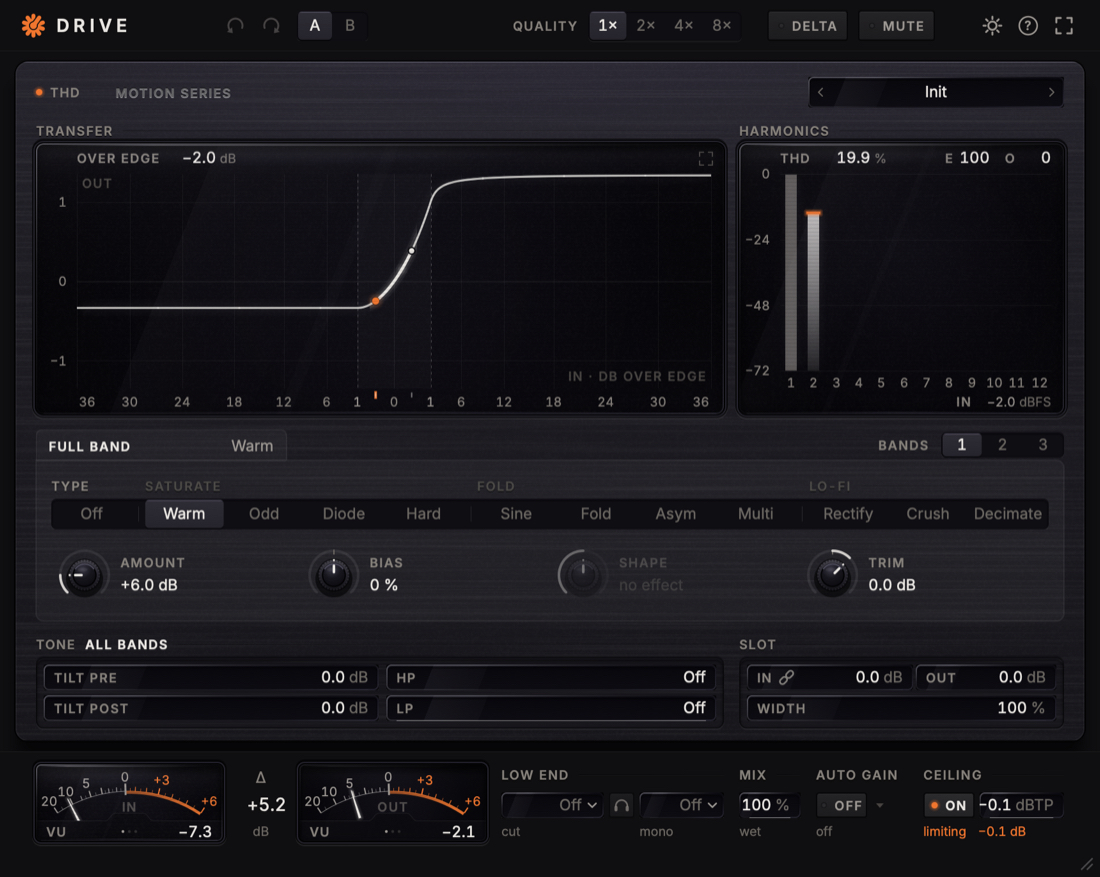This screenshot has height=877, width=1100.
Task: Turn off the CEILING ON switch
Action: (x=948, y=805)
